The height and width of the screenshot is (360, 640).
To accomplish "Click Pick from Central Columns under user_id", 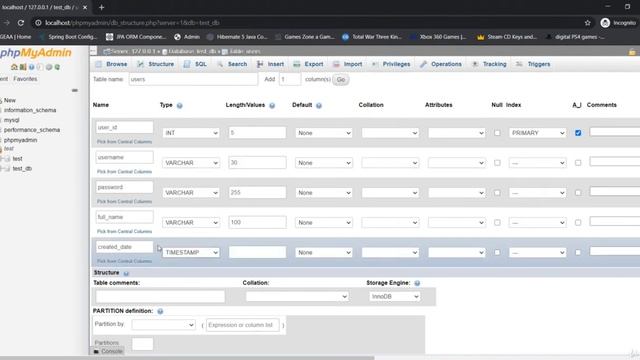I will tap(124, 142).
